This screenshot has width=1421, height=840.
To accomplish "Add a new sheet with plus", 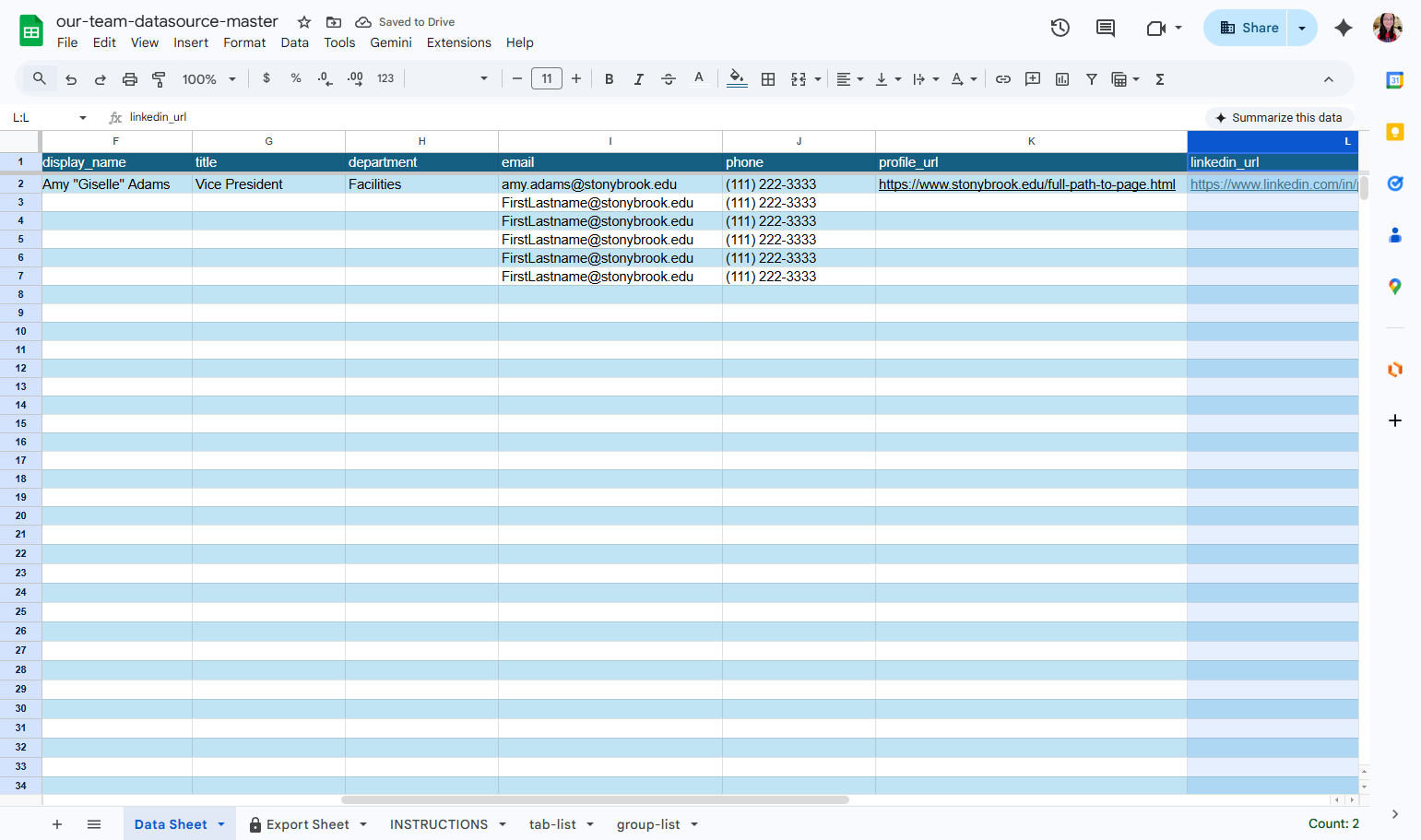I will (x=57, y=824).
